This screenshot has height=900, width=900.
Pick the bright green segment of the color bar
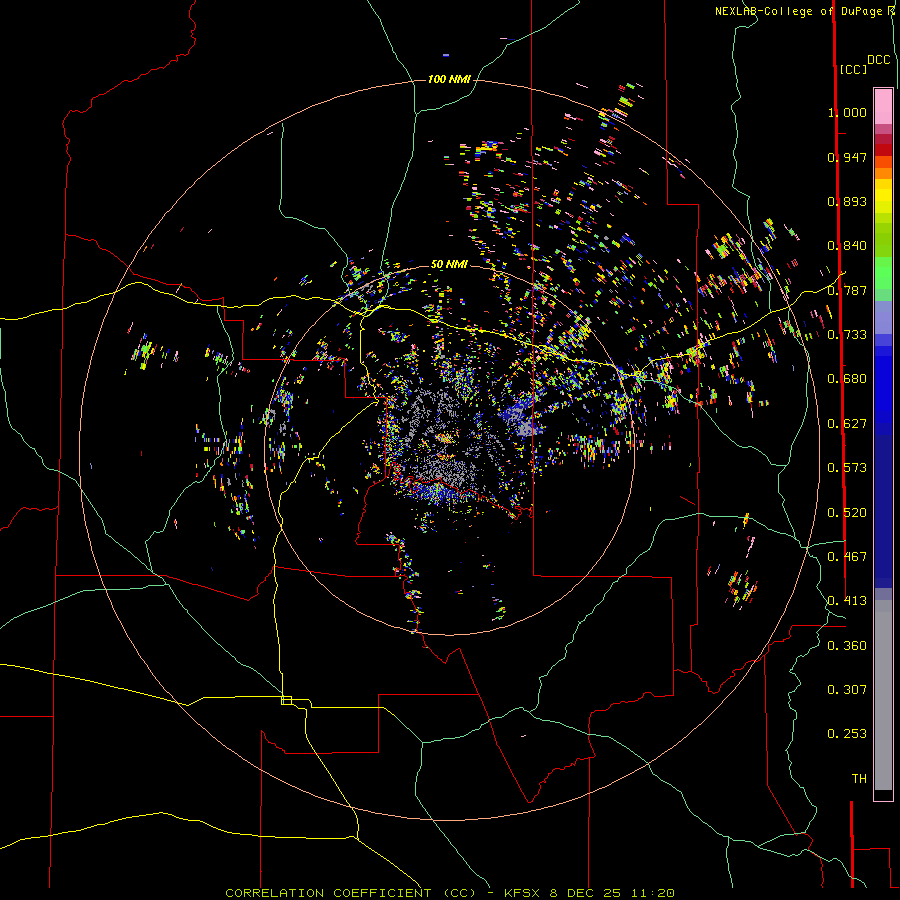point(883,273)
